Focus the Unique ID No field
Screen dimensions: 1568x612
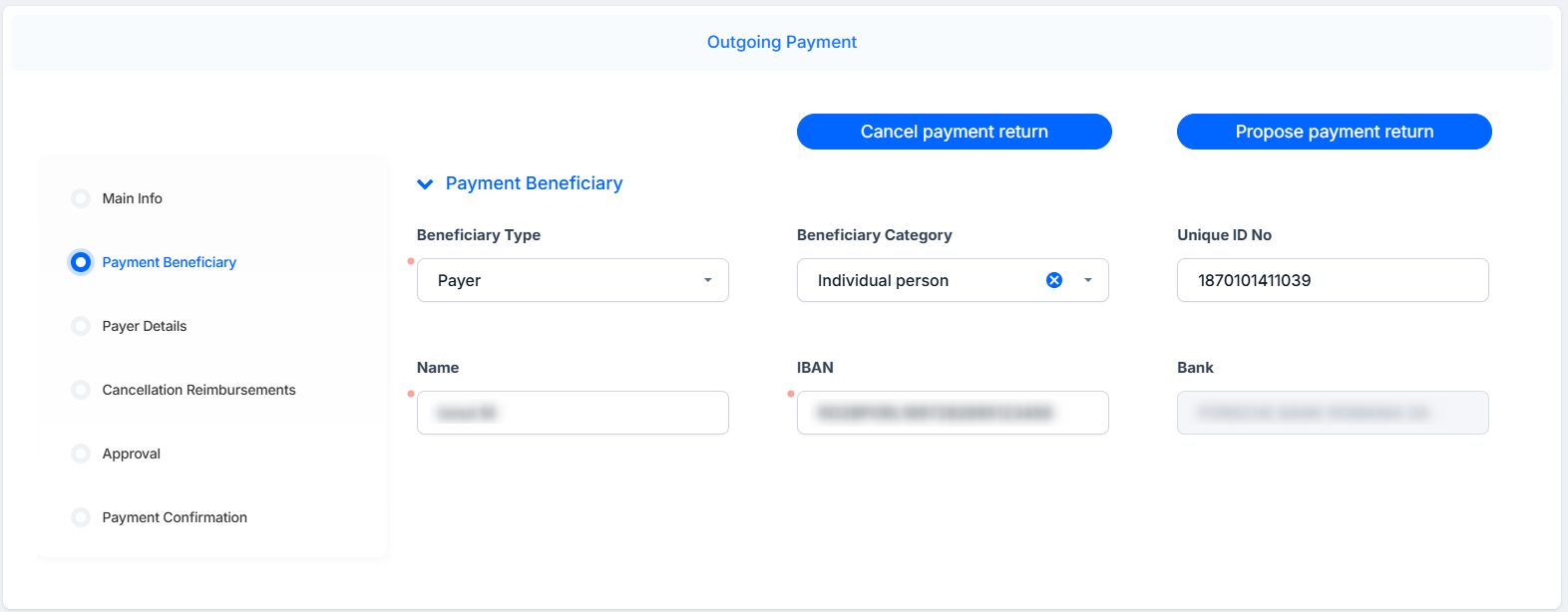coord(1333,280)
